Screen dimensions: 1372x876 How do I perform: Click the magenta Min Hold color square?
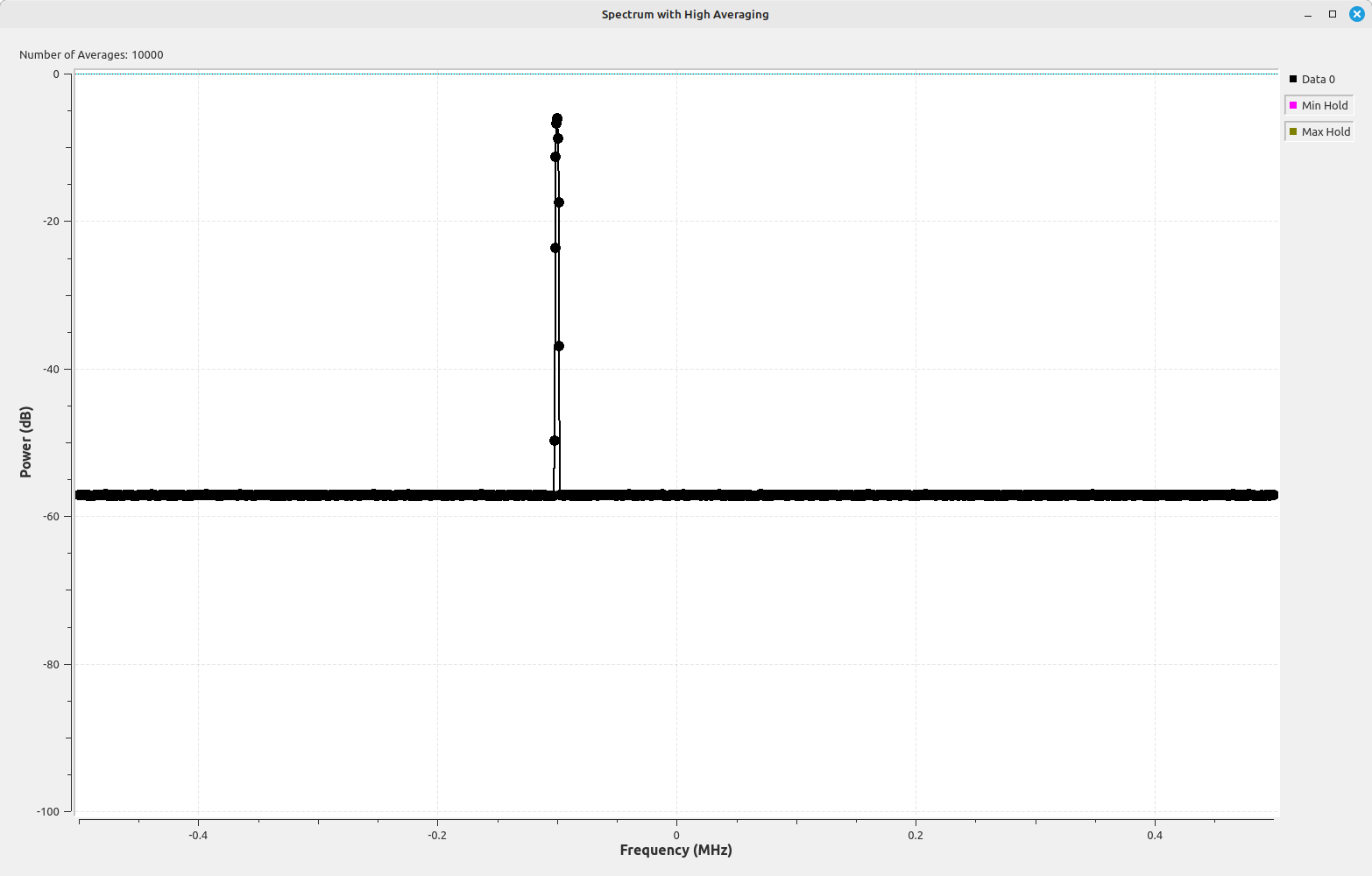pos(1293,106)
